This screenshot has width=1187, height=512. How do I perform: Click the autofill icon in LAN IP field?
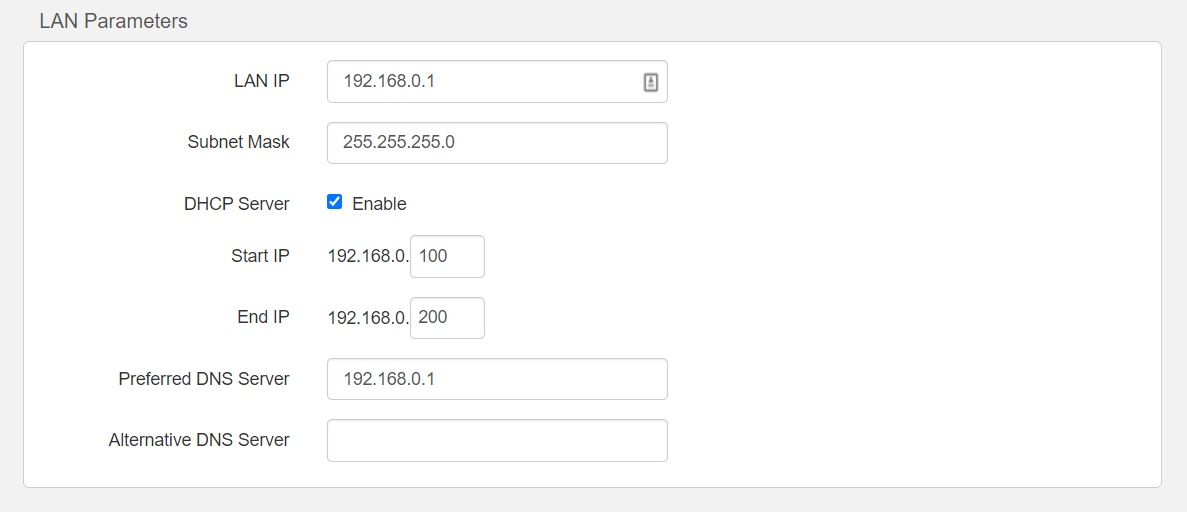(650, 83)
